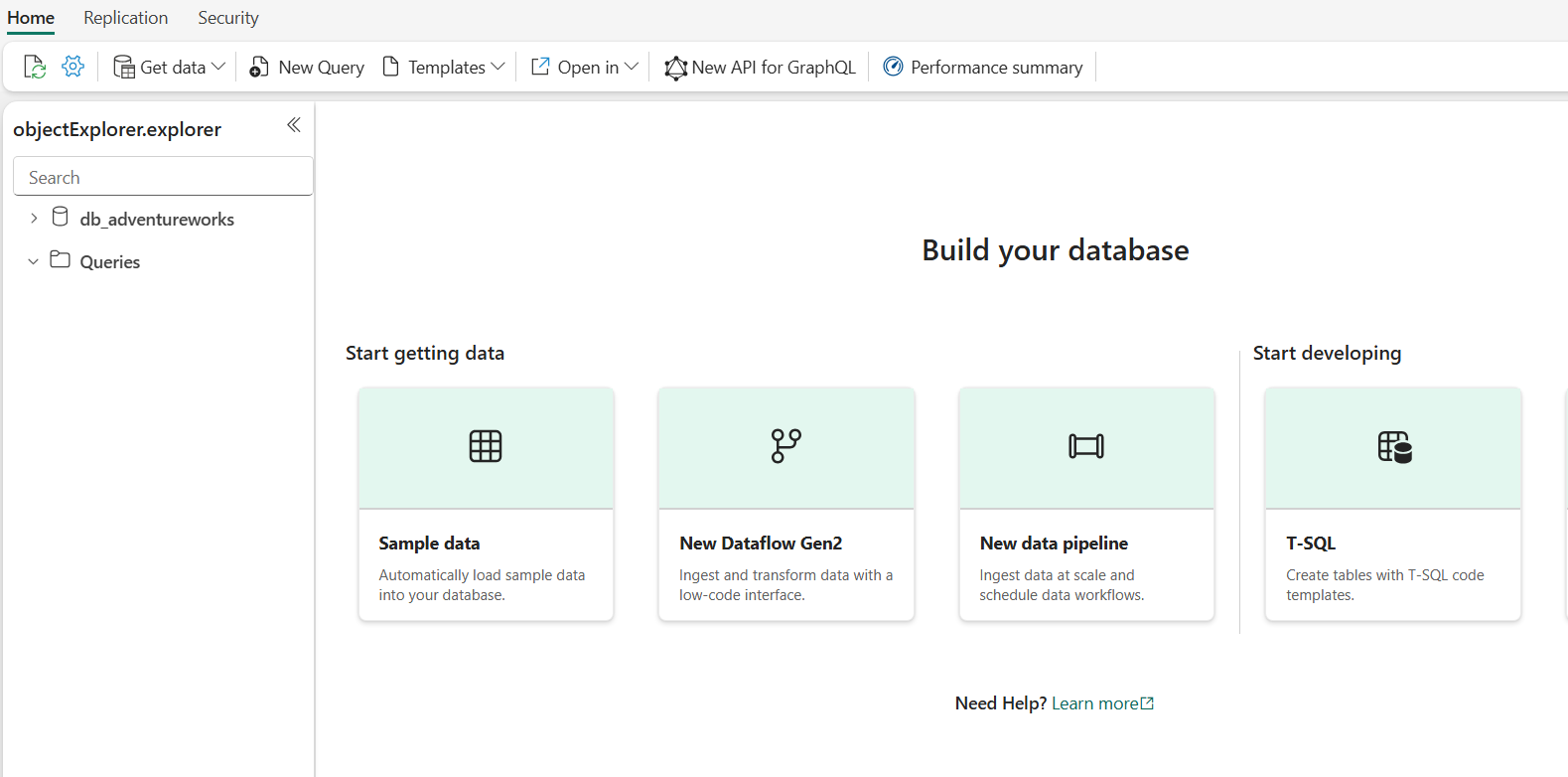Click the refresh page icon in toolbar
The height and width of the screenshot is (777, 1568).
pos(35,67)
